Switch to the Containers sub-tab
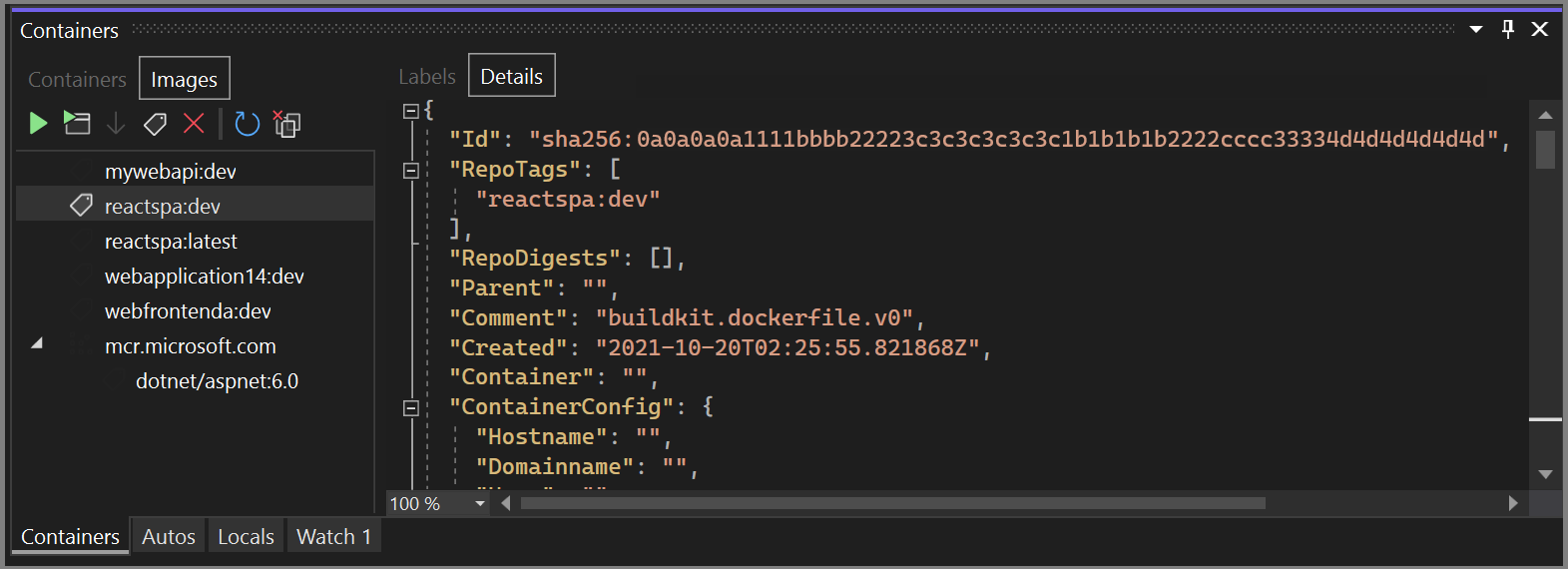The width and height of the screenshot is (1568, 569). 77,79
